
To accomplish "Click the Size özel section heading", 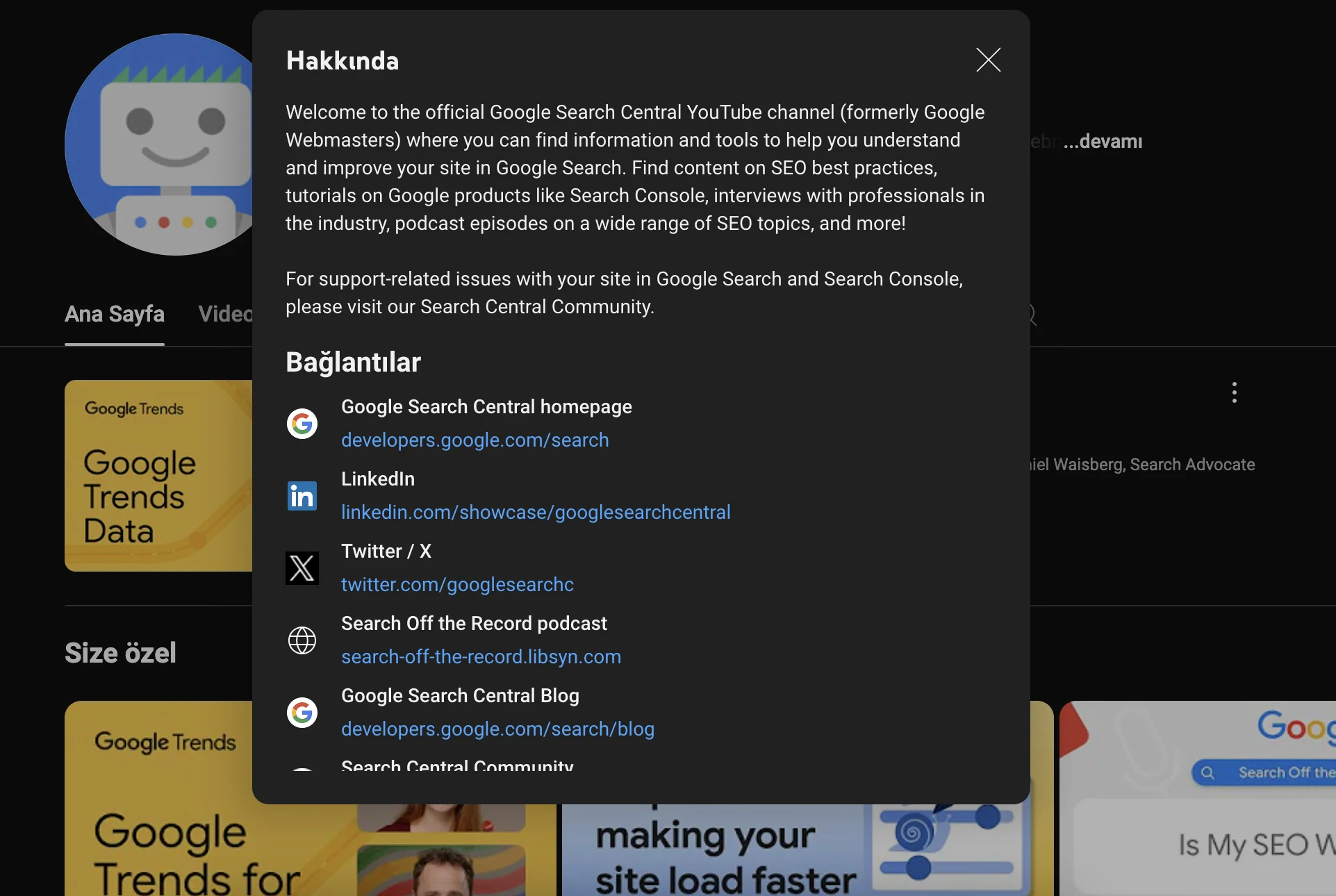I will click(x=120, y=653).
